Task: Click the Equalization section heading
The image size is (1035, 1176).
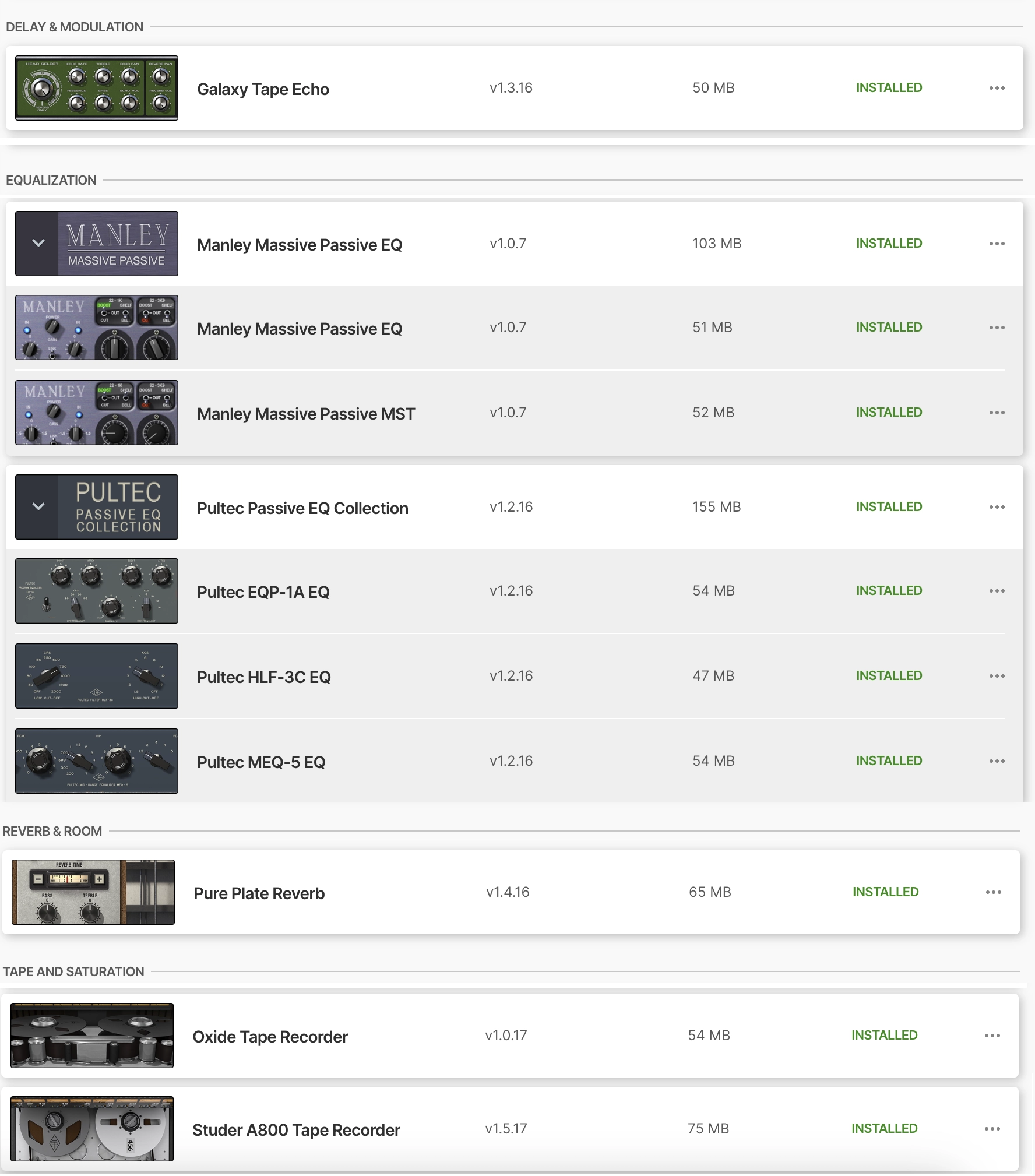Action: (x=51, y=181)
